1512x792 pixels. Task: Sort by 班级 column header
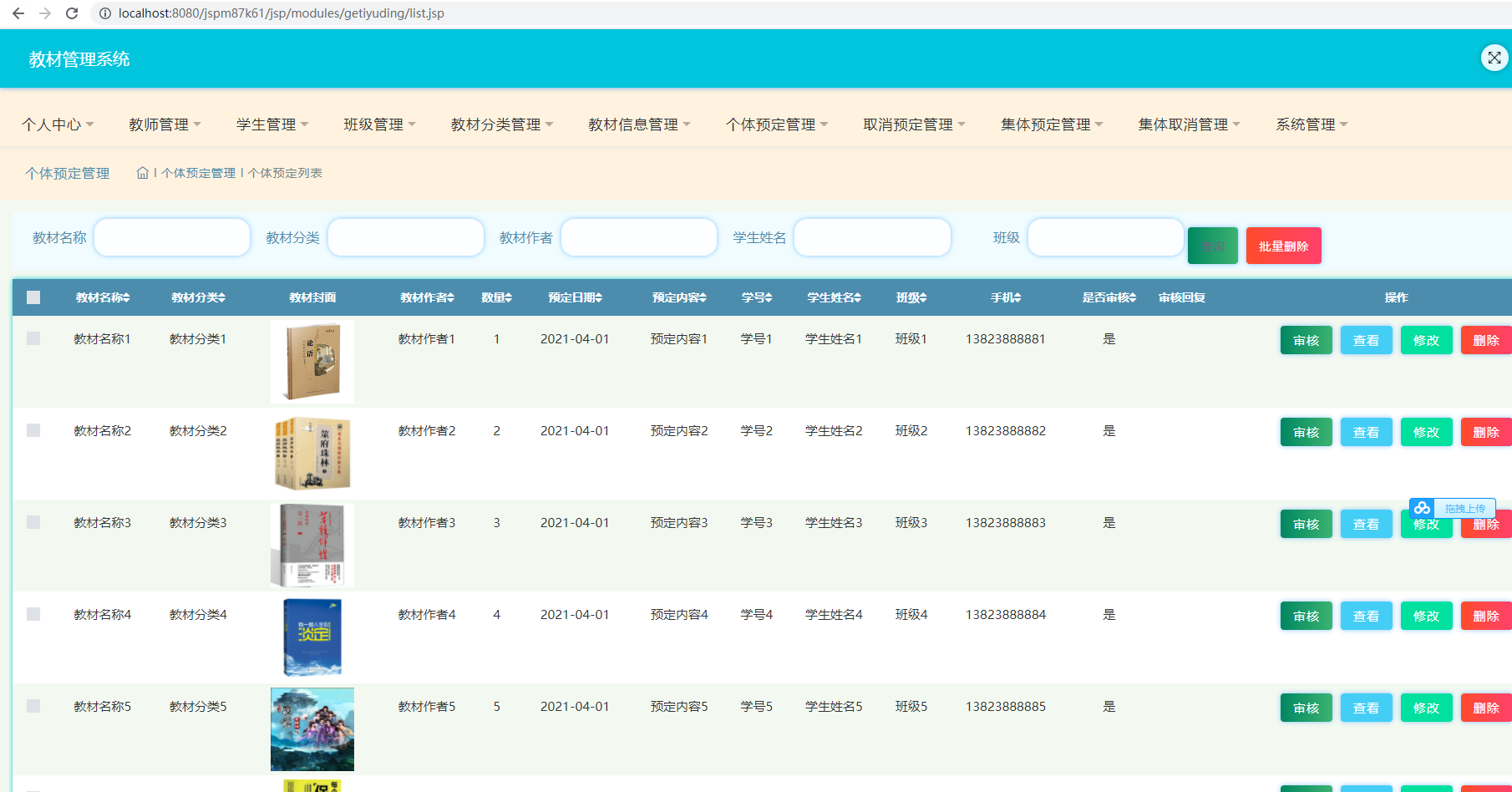911,297
